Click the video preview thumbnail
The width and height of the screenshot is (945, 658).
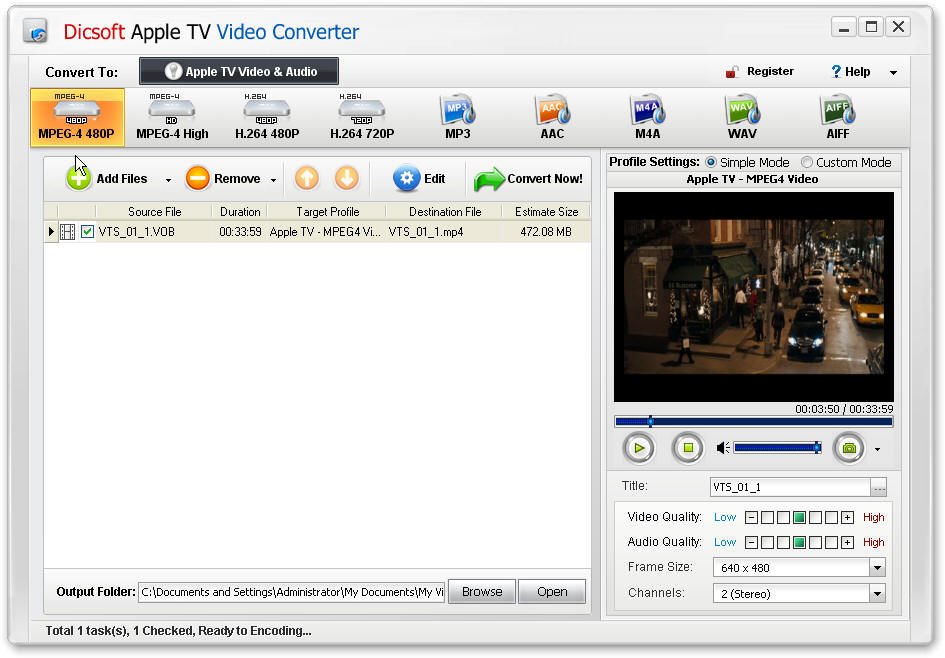[753, 297]
